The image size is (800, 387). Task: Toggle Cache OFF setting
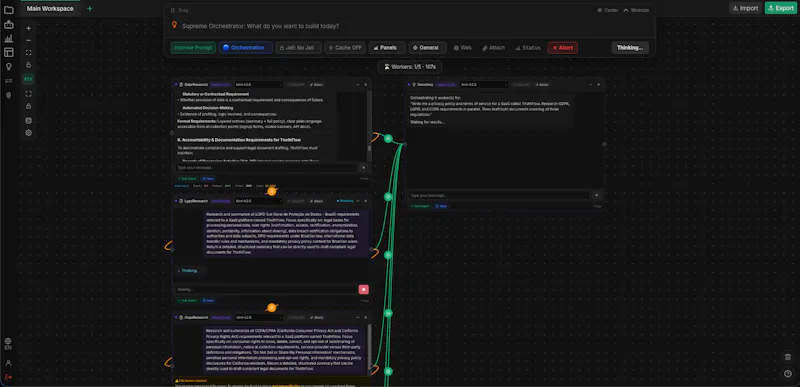[345, 47]
